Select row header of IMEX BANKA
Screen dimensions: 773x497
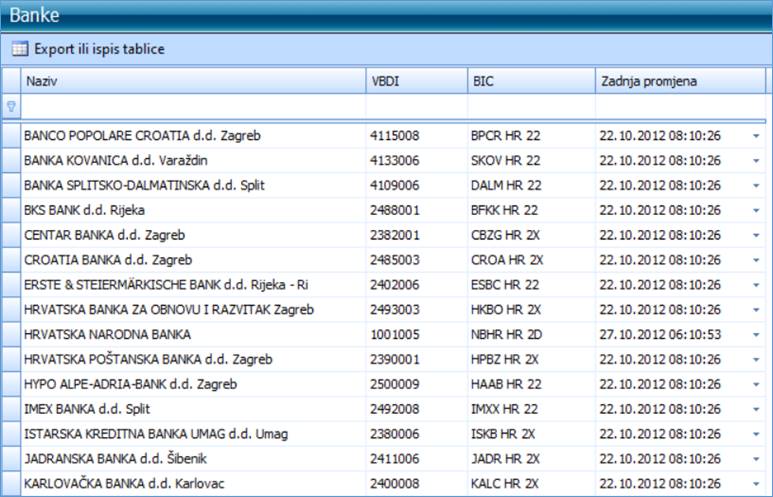(x=11, y=409)
